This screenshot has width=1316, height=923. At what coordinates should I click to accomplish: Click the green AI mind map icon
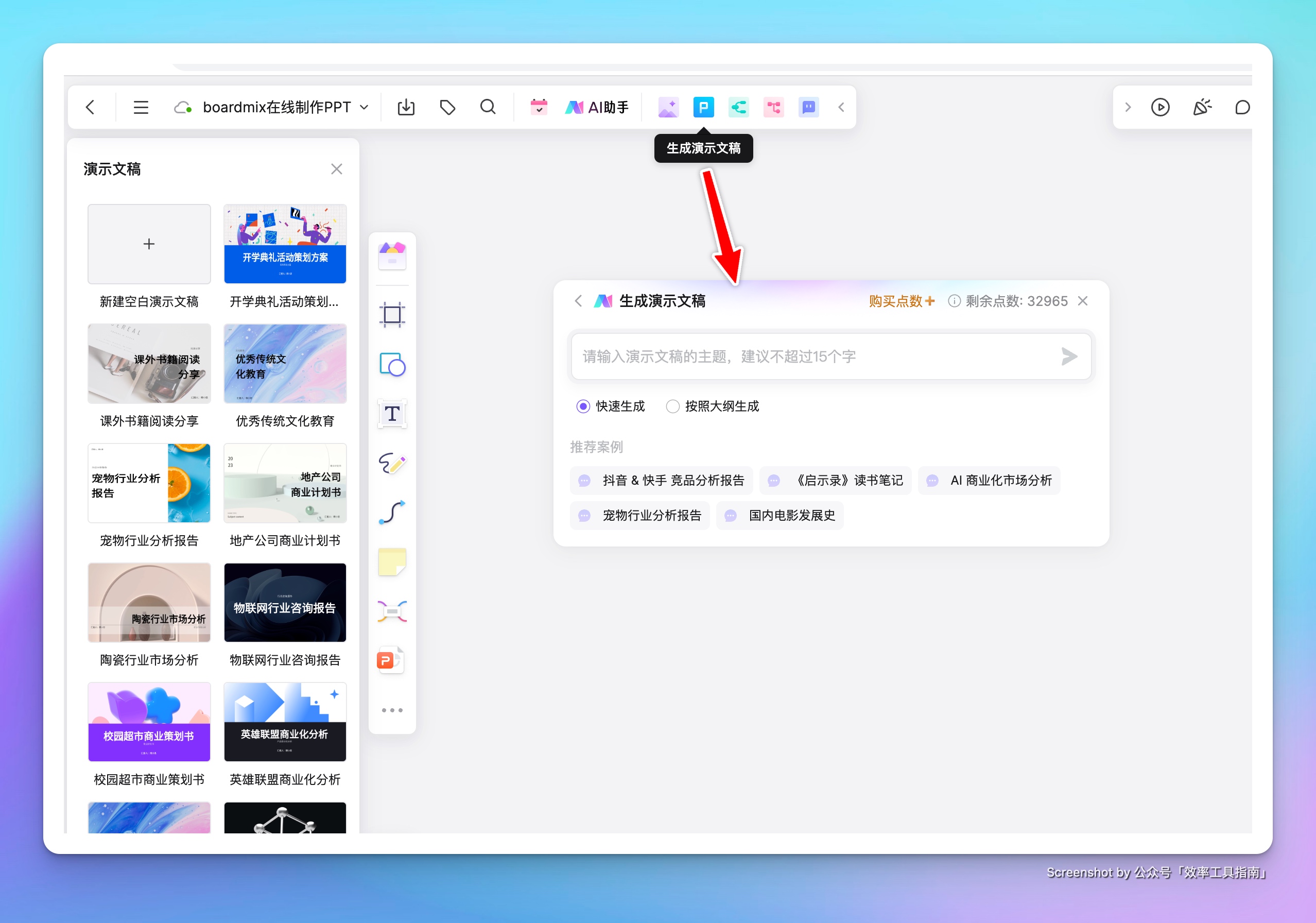click(738, 107)
